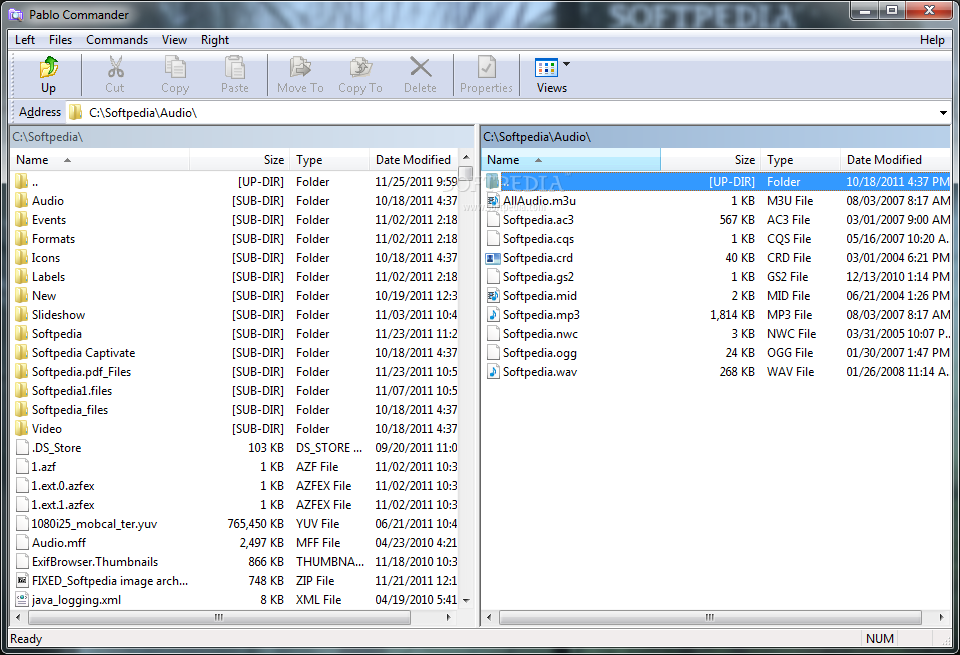Sort right pane by Size column

point(710,160)
